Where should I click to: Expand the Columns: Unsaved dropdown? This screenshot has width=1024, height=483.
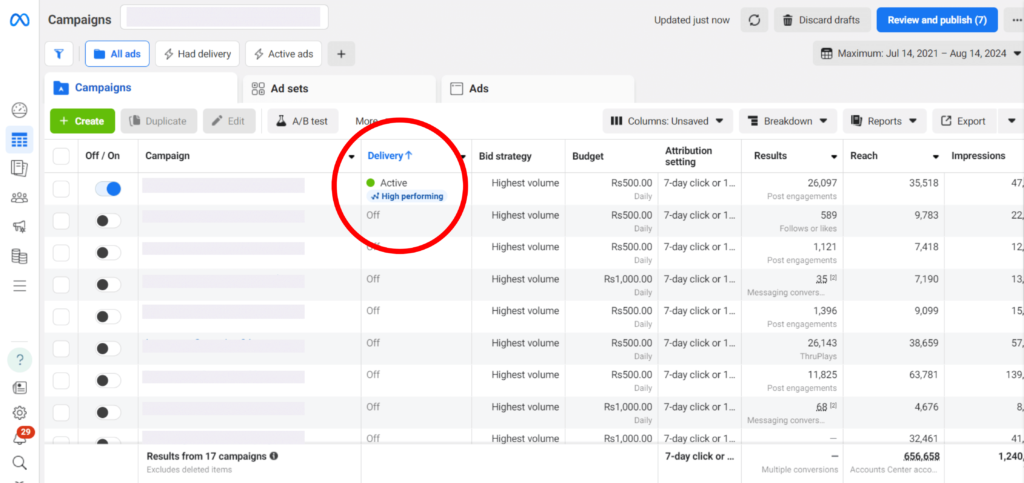[x=667, y=121]
